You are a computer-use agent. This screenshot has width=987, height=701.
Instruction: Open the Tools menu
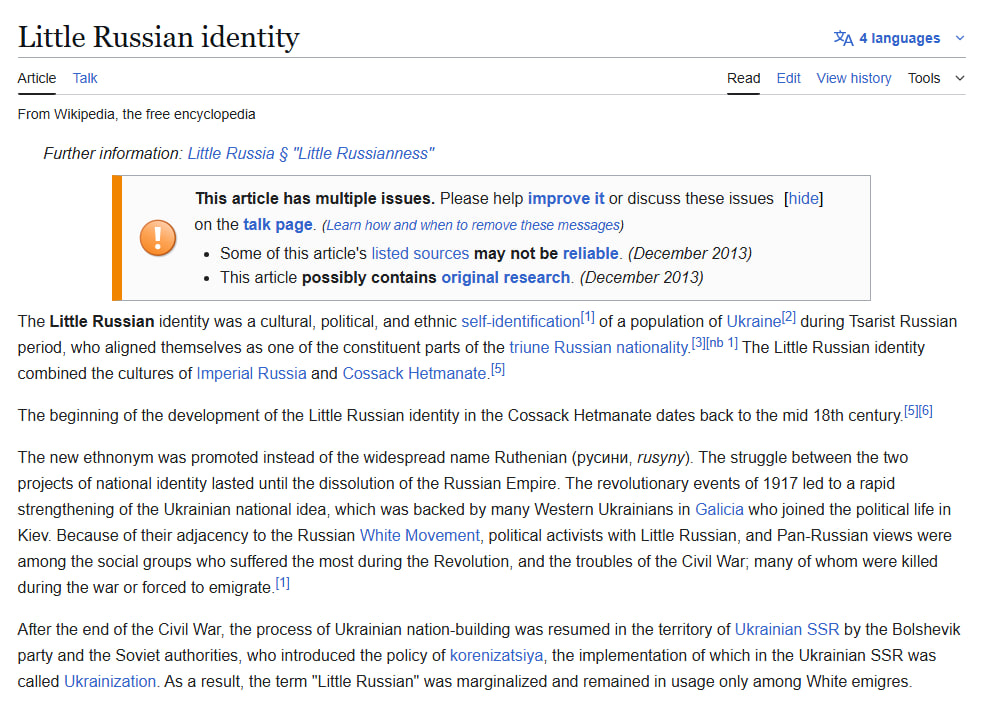pyautogui.click(x=923, y=78)
